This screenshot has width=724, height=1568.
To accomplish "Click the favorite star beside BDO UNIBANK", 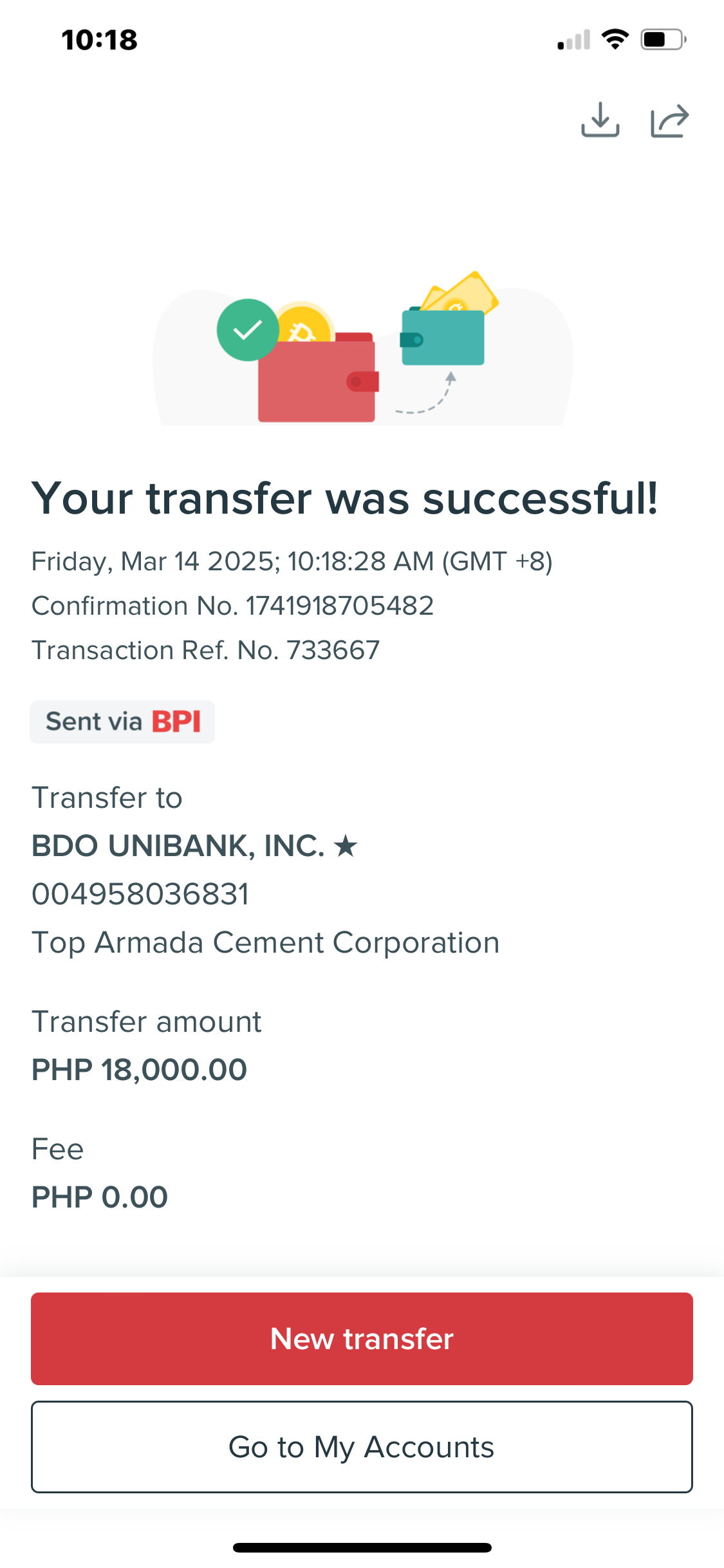I will (x=346, y=846).
